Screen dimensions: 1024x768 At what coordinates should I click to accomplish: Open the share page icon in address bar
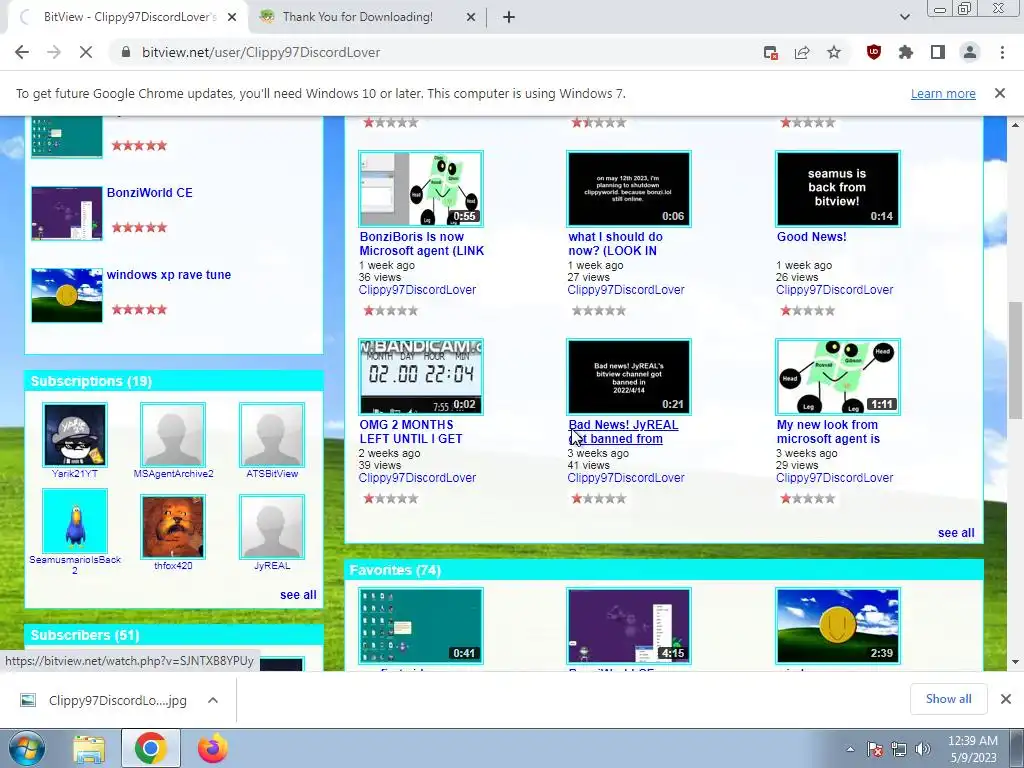pos(802,53)
